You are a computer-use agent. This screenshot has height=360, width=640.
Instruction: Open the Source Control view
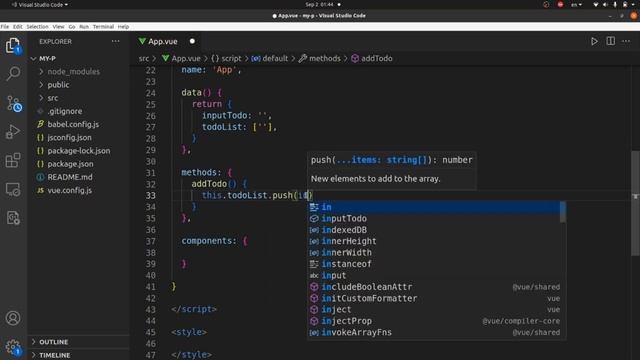[13, 104]
